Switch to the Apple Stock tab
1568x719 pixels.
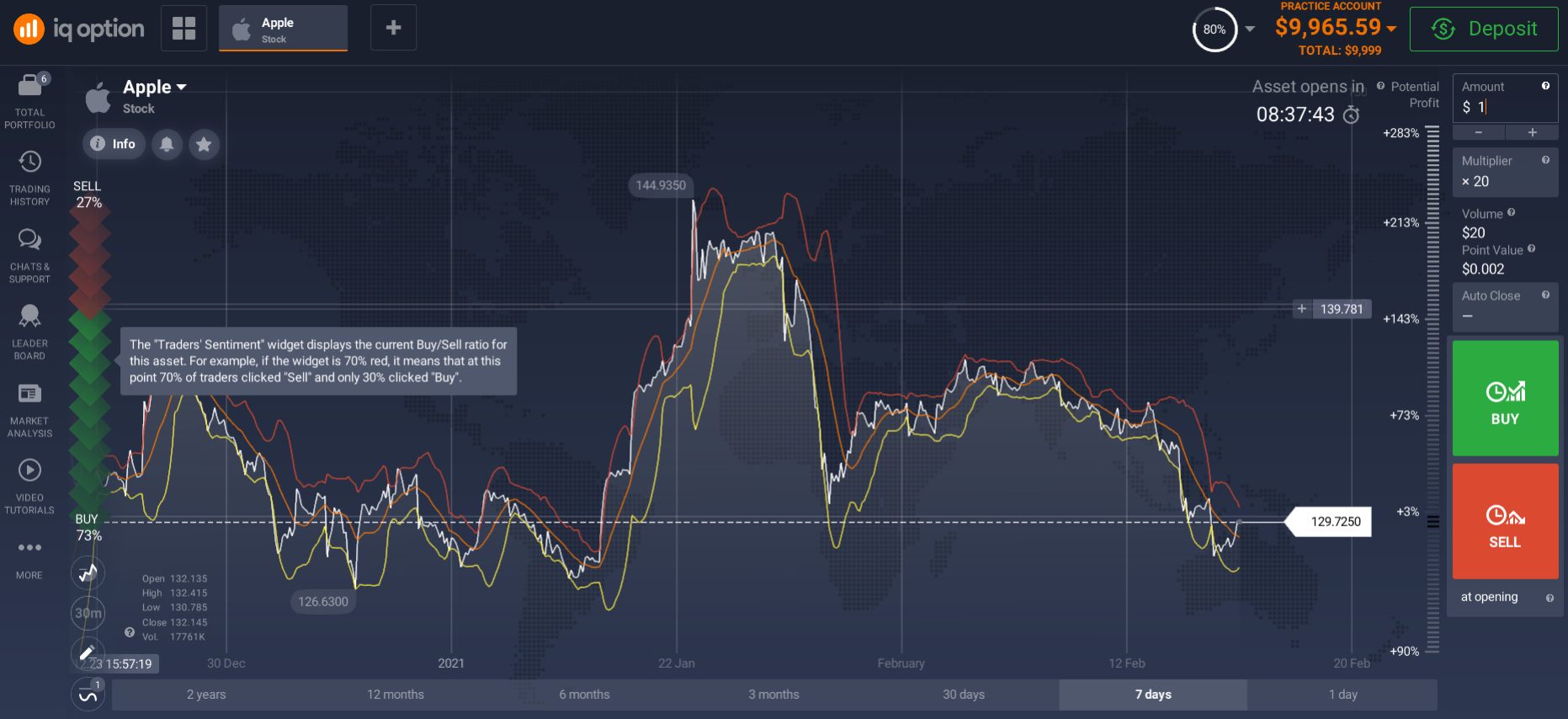click(283, 28)
